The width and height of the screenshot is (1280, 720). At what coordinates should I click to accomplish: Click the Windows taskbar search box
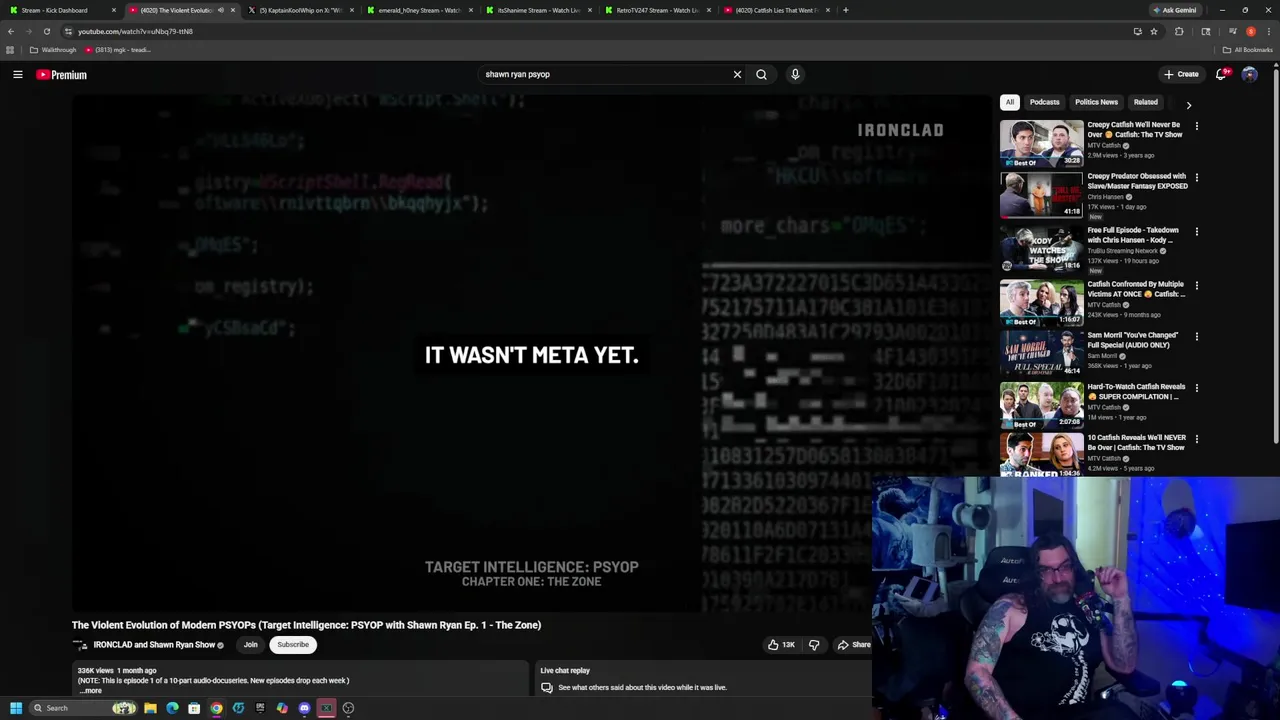(84, 708)
